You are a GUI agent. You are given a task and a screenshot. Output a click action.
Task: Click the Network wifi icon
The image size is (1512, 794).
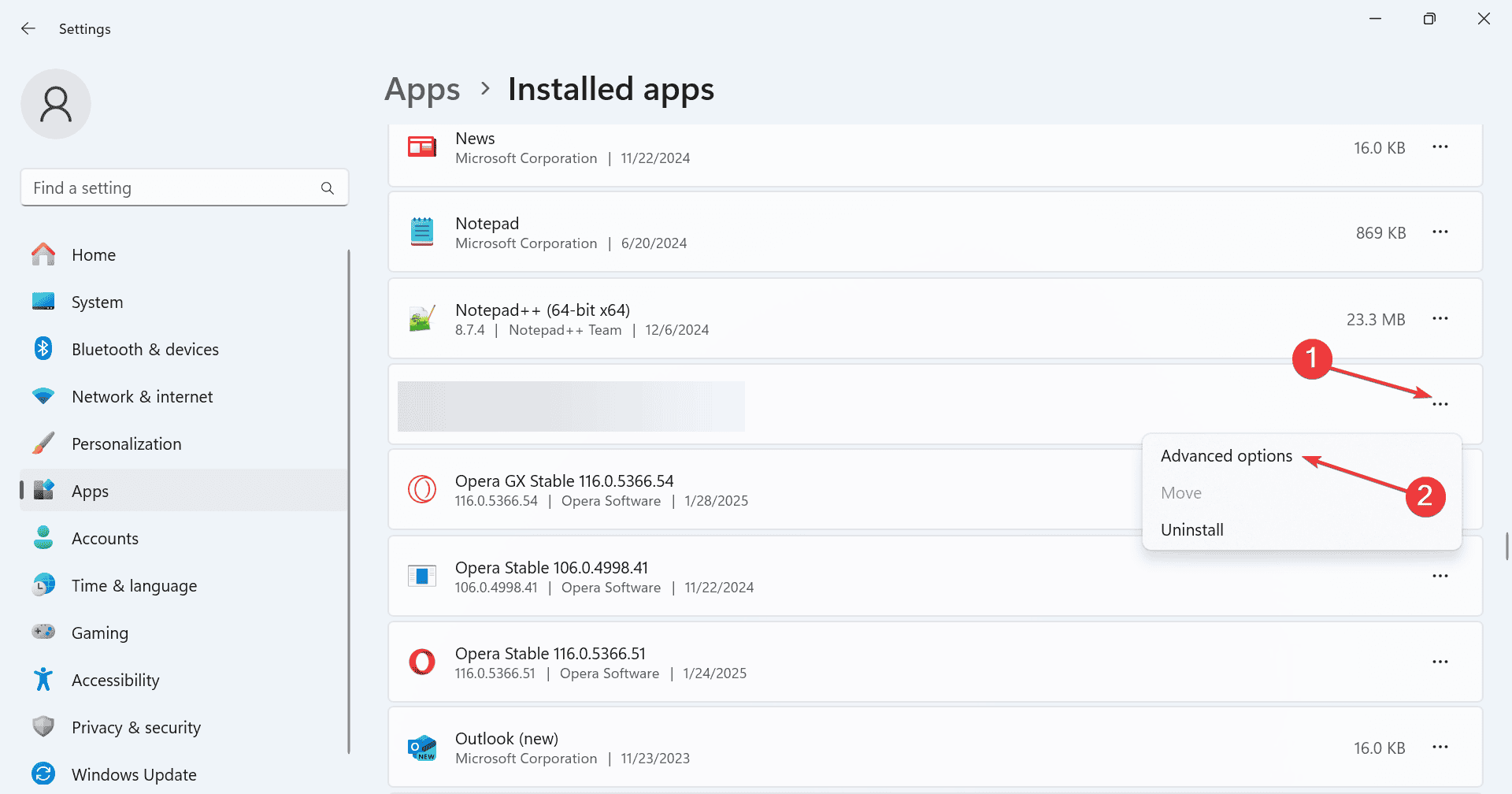(x=43, y=396)
